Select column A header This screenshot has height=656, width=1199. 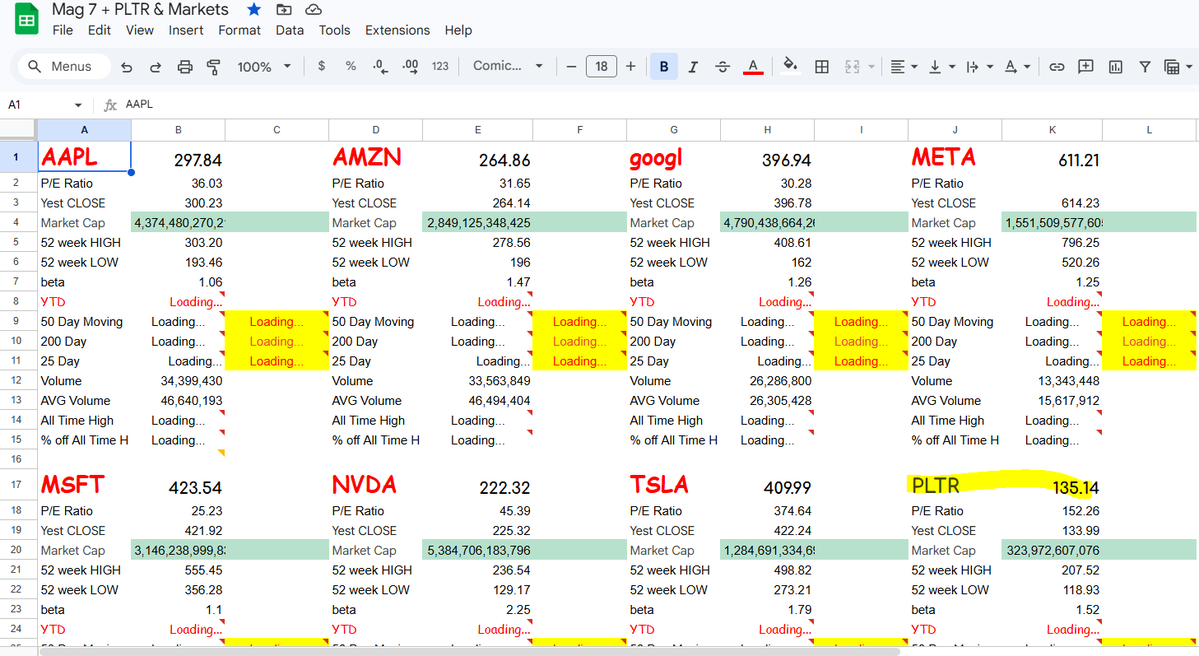click(x=84, y=130)
